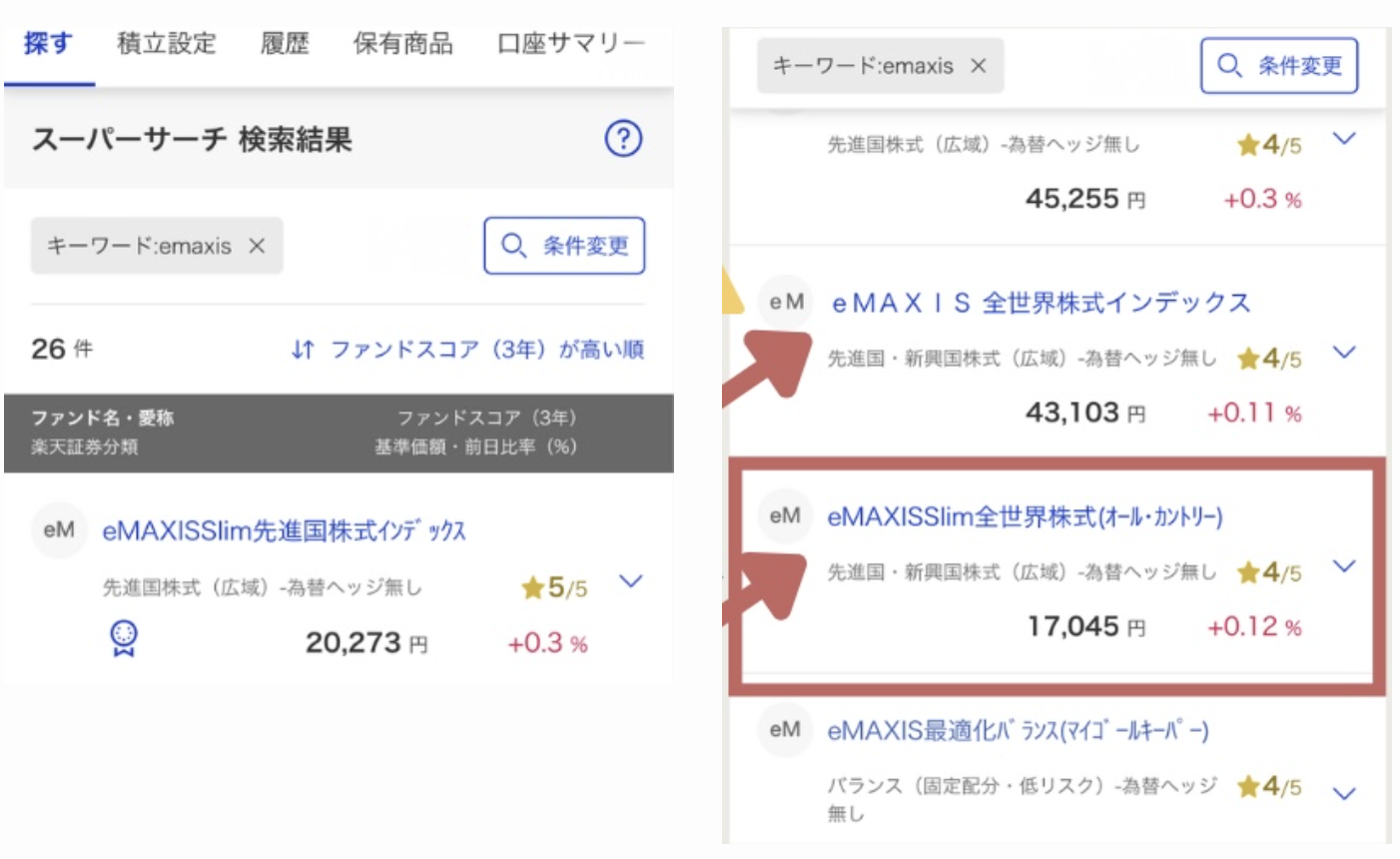Click eM logo beside eMAXISSlim先進国株式

59,529
